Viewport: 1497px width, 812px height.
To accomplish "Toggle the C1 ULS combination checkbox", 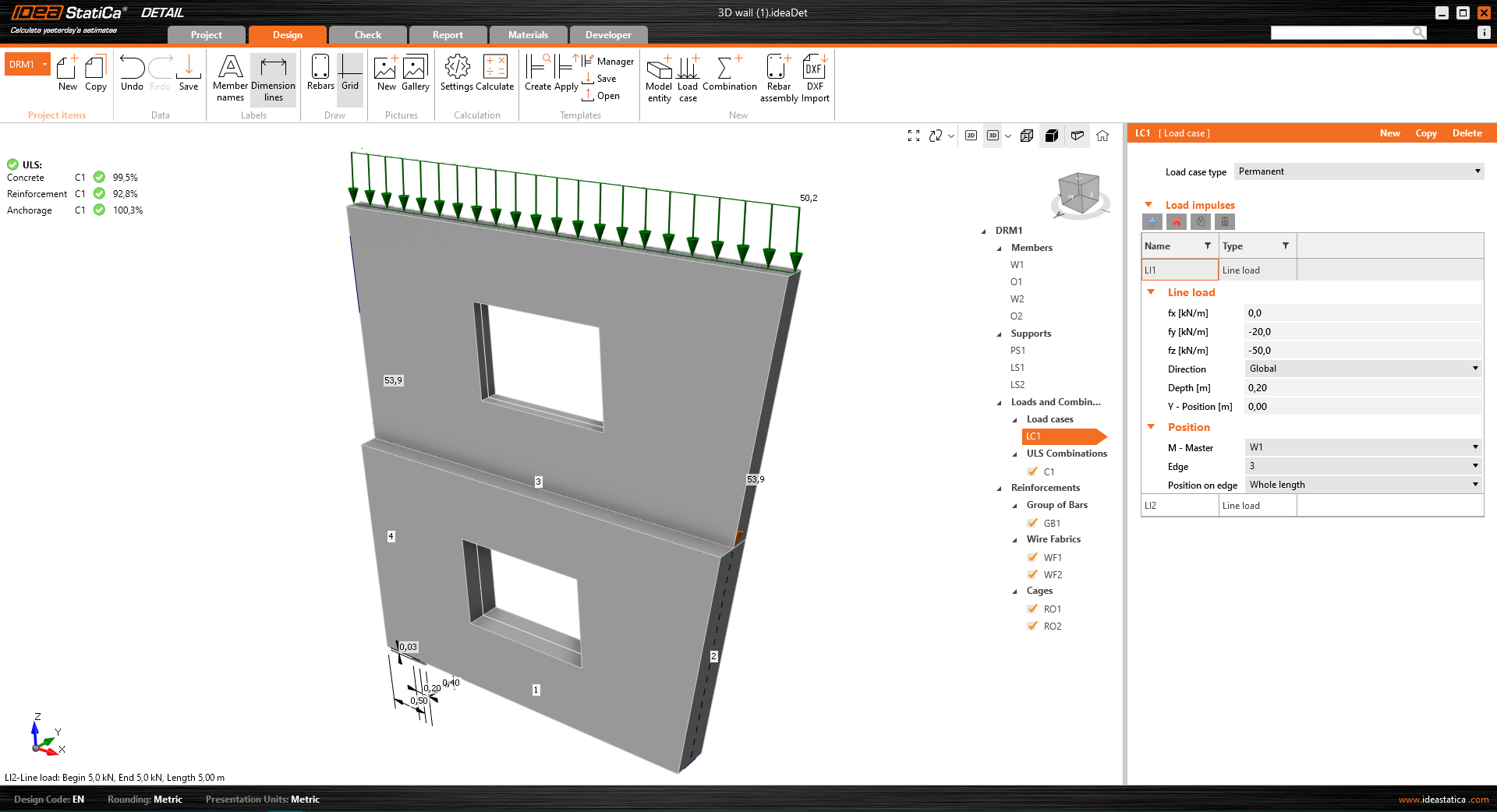I will [x=1033, y=471].
